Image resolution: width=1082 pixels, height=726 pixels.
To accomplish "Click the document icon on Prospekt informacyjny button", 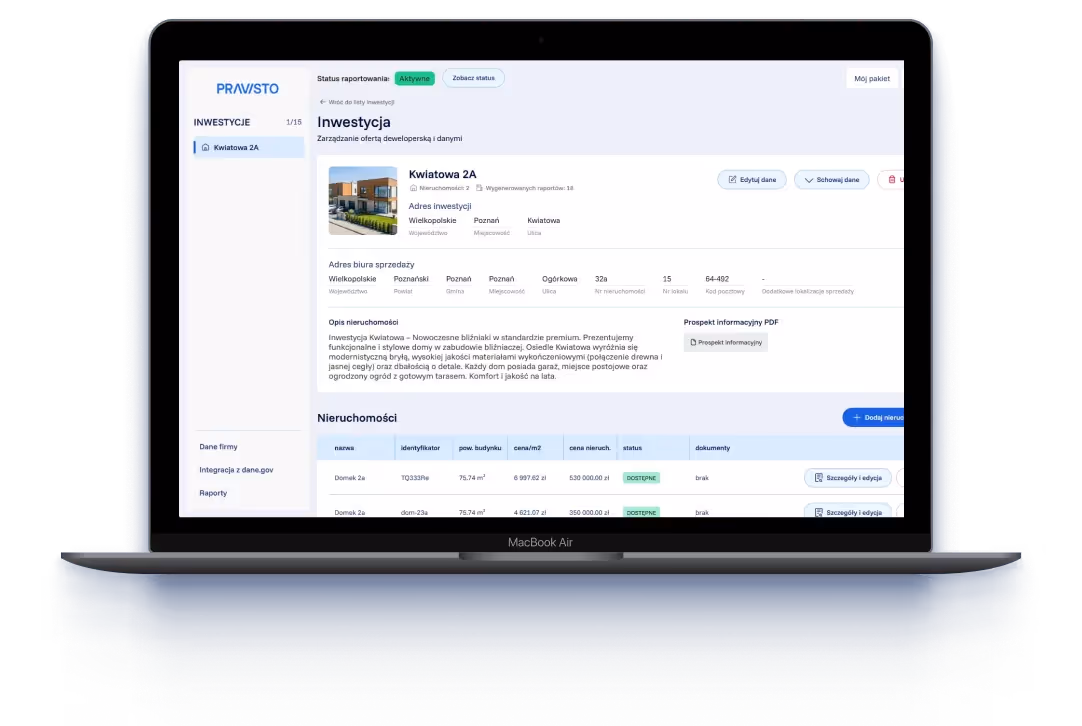I will pyautogui.click(x=694, y=341).
